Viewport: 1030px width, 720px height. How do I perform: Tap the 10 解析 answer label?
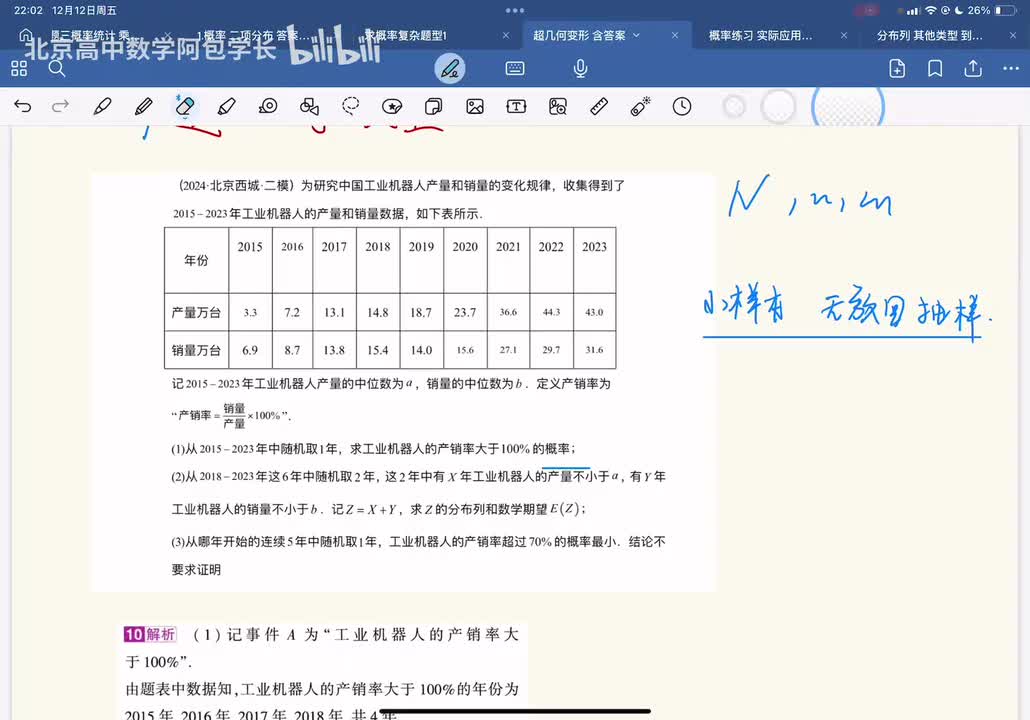(150, 634)
